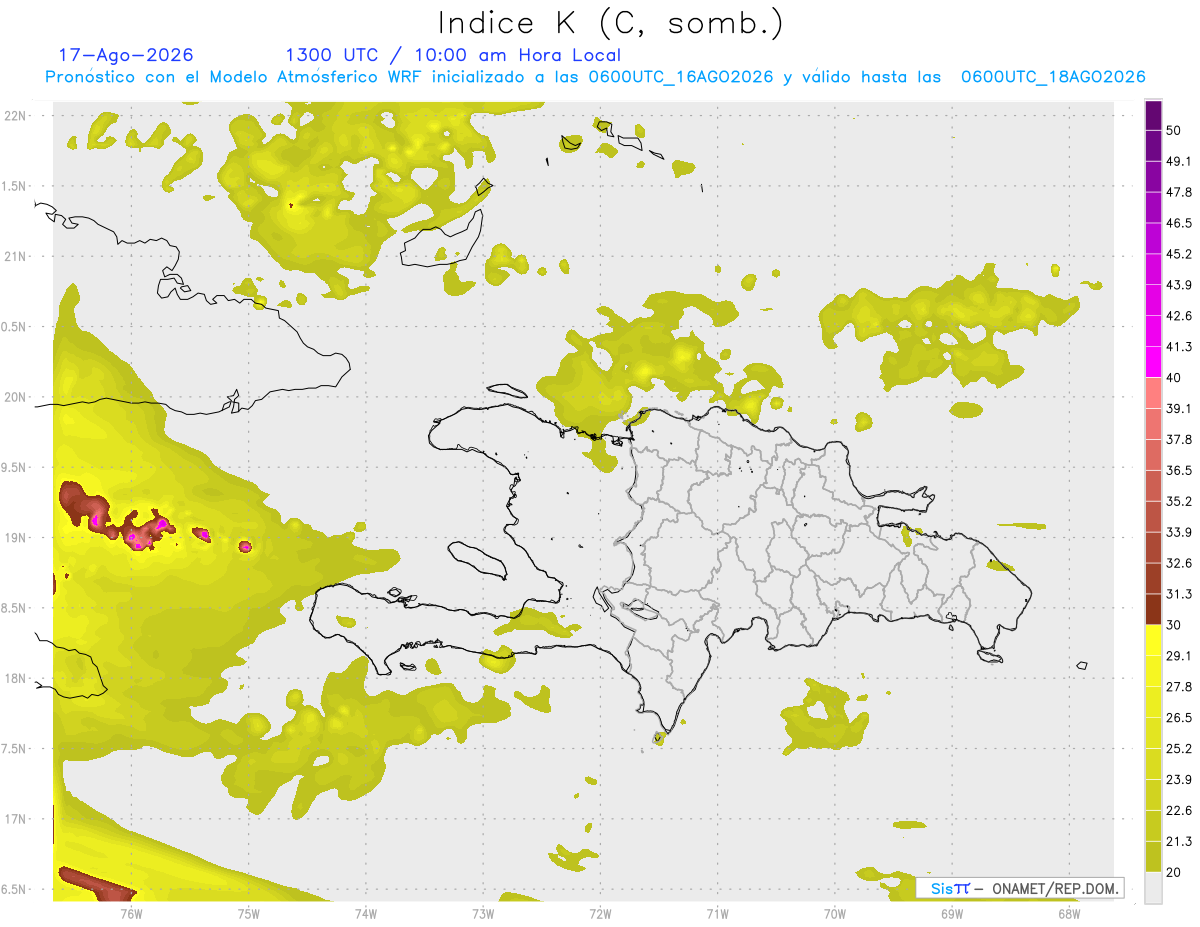Click the 17N latitude axis label

point(17,820)
